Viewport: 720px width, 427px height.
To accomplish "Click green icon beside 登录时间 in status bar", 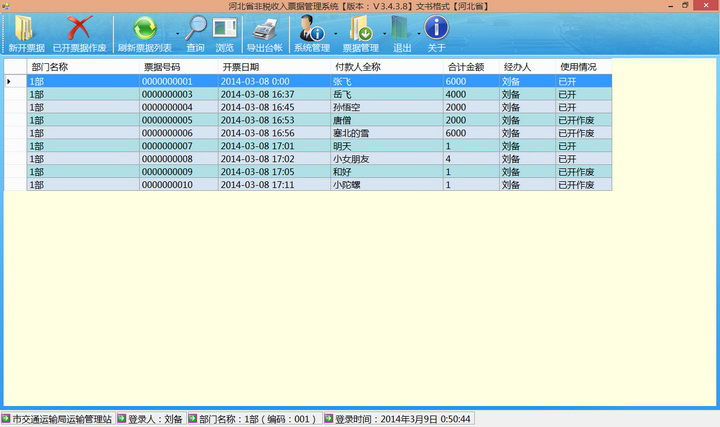I will click(329, 418).
